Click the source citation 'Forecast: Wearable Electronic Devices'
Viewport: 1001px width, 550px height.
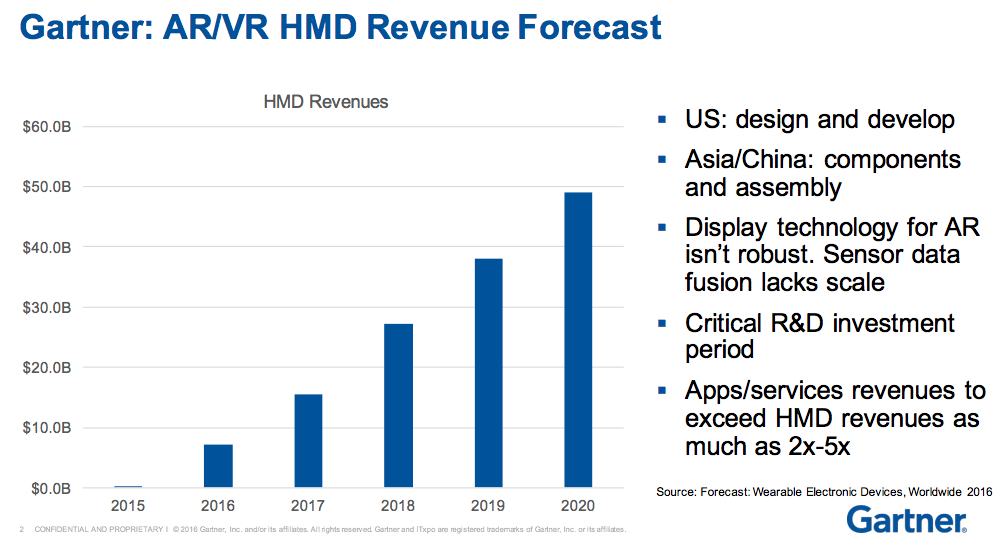point(824,492)
